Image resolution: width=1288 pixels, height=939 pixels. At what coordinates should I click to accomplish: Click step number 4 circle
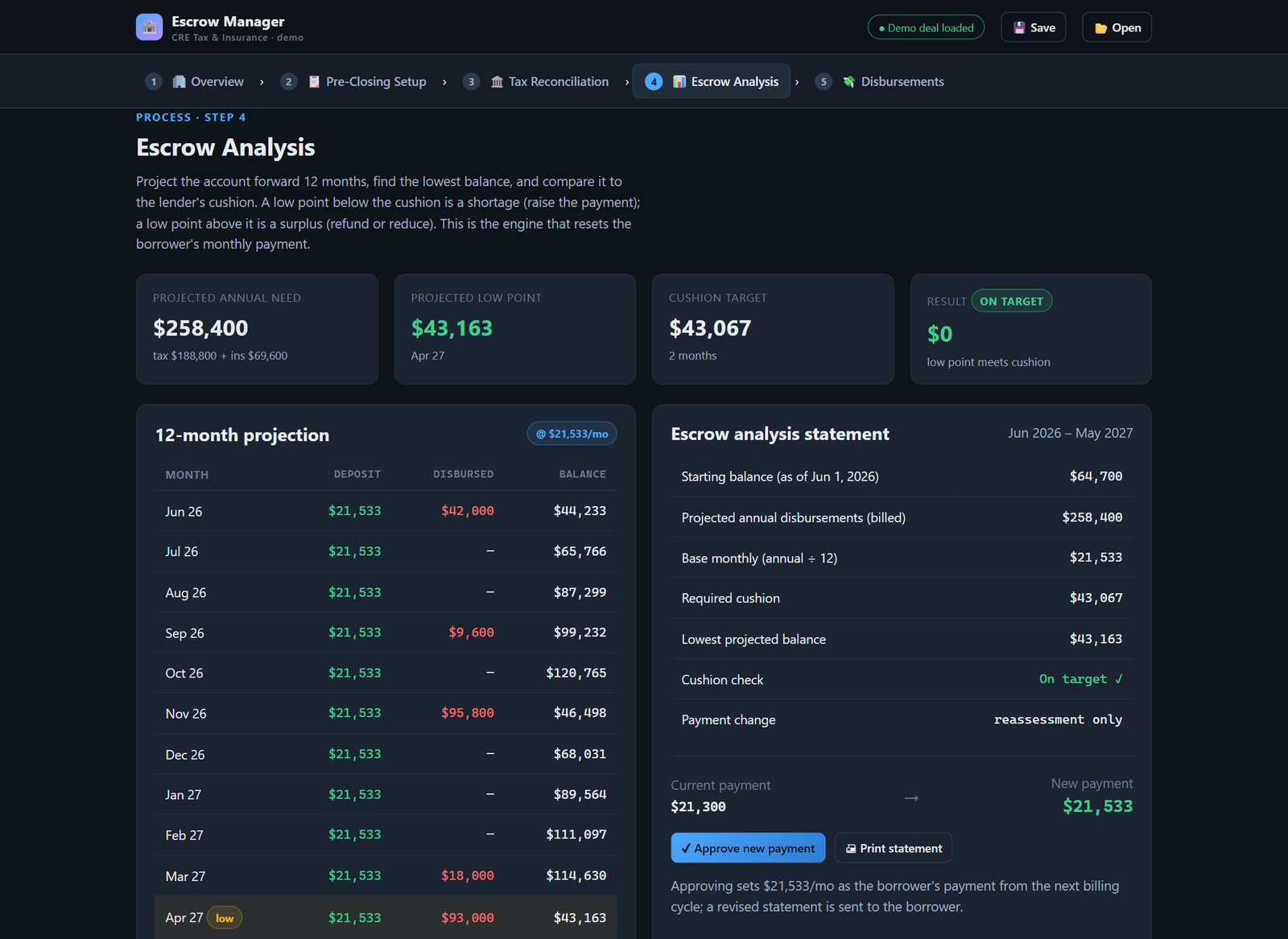coord(654,81)
